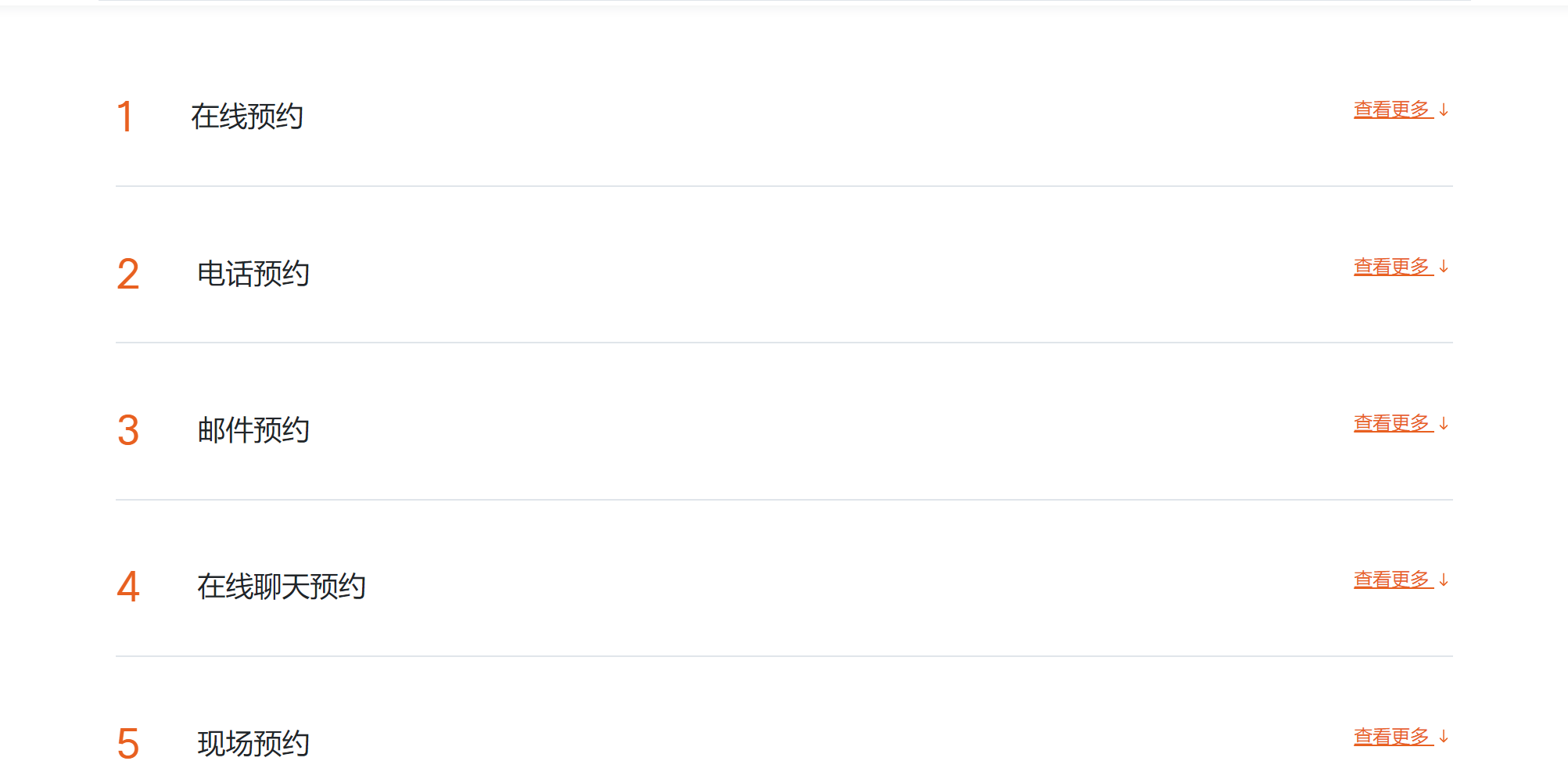Click the down arrow beside 电话预约
The image size is (1568, 779).
pos(1444,267)
